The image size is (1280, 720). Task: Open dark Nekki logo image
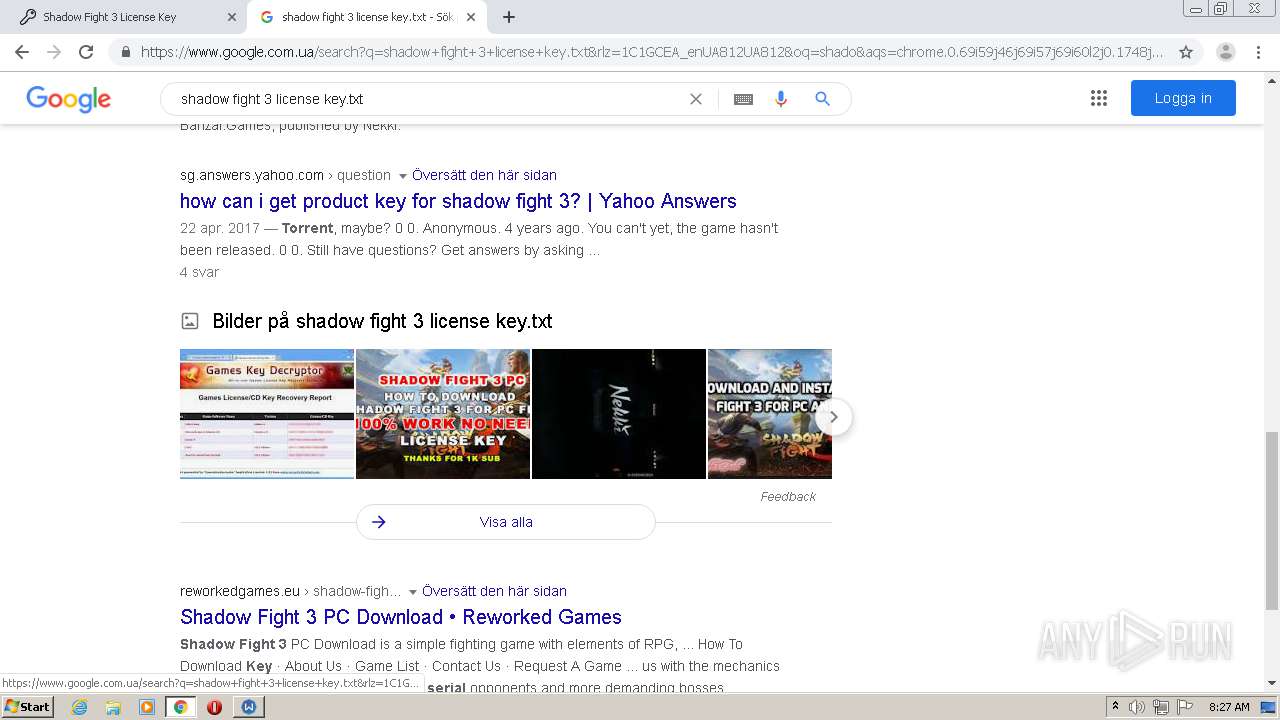(x=619, y=414)
